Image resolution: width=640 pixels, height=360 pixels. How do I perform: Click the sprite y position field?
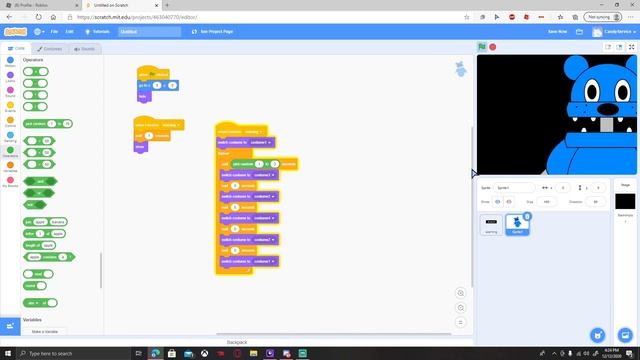(598, 188)
